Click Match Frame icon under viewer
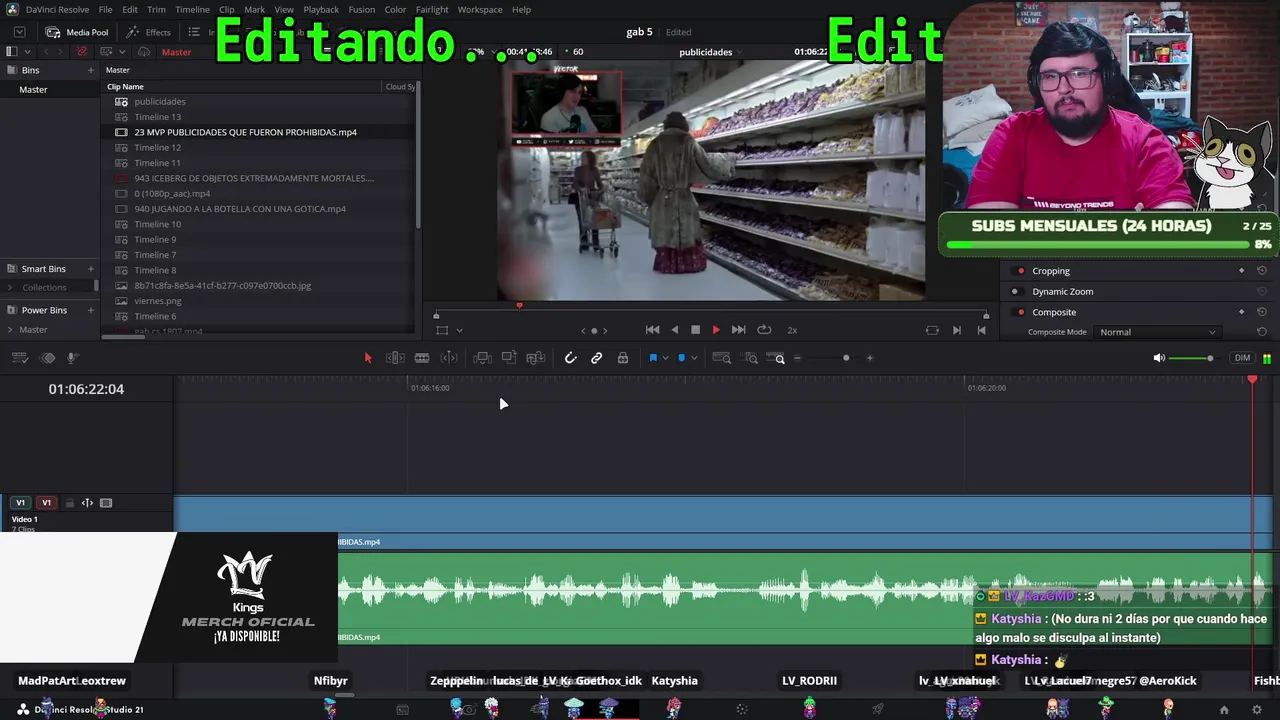 932,330
